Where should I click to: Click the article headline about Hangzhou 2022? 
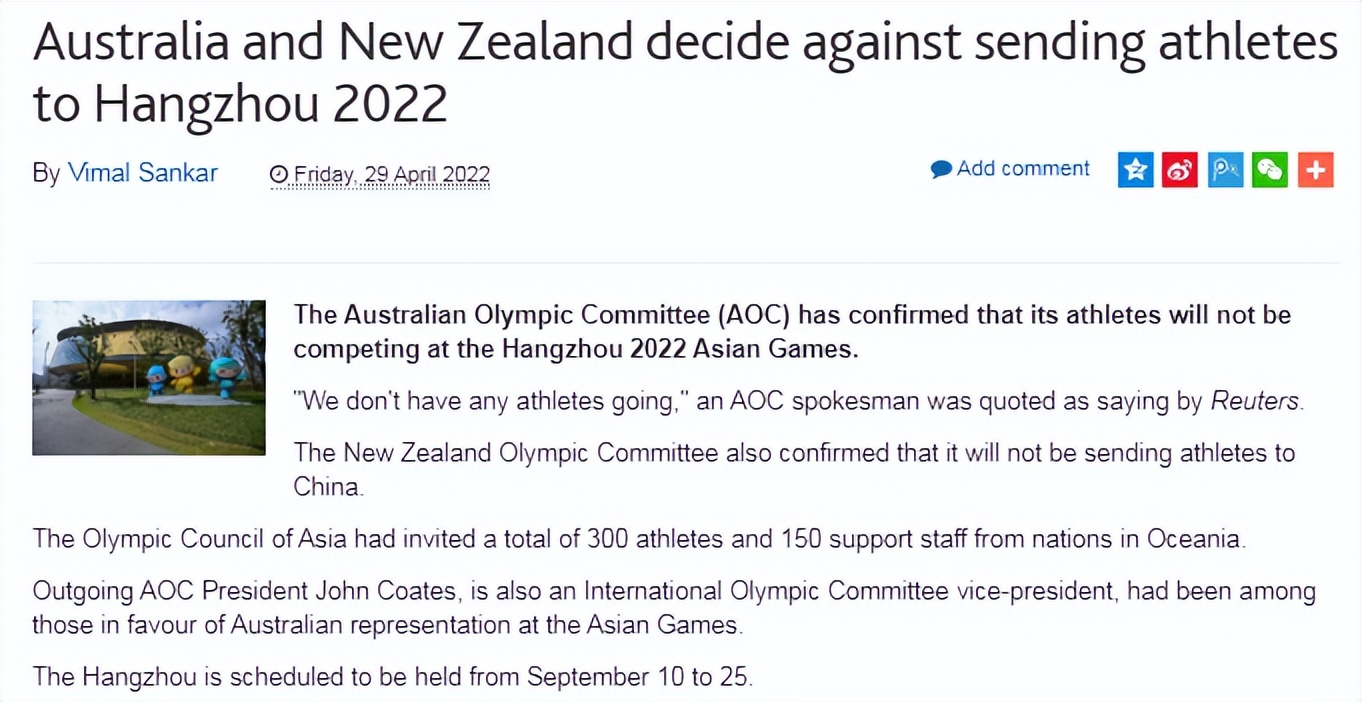pos(684,73)
